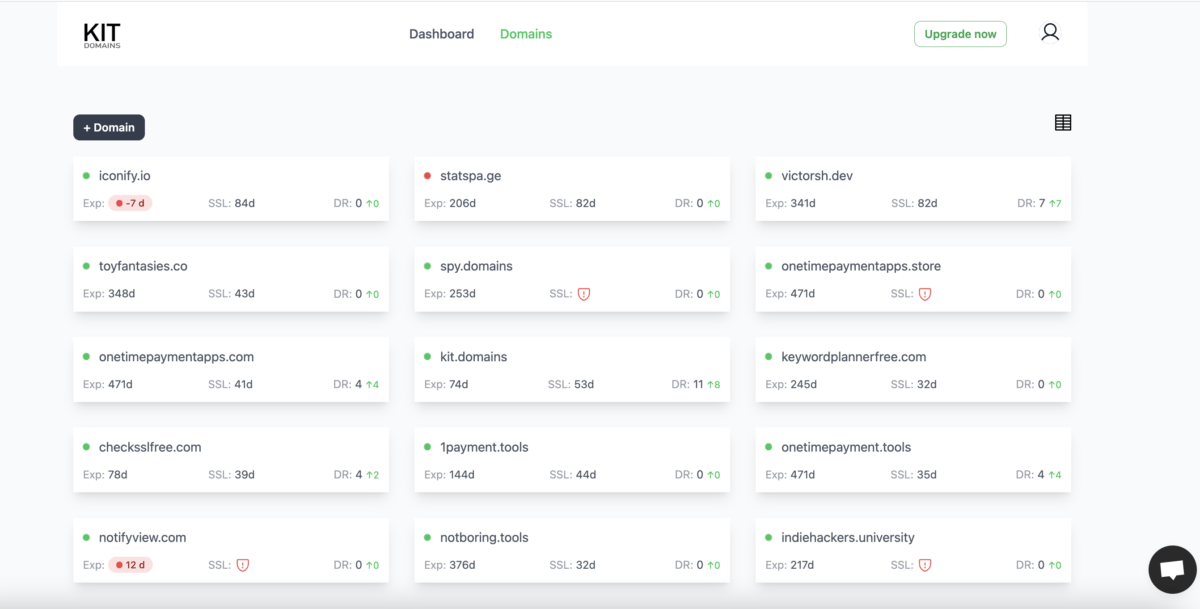Open the kit.domains domain card

(473, 357)
